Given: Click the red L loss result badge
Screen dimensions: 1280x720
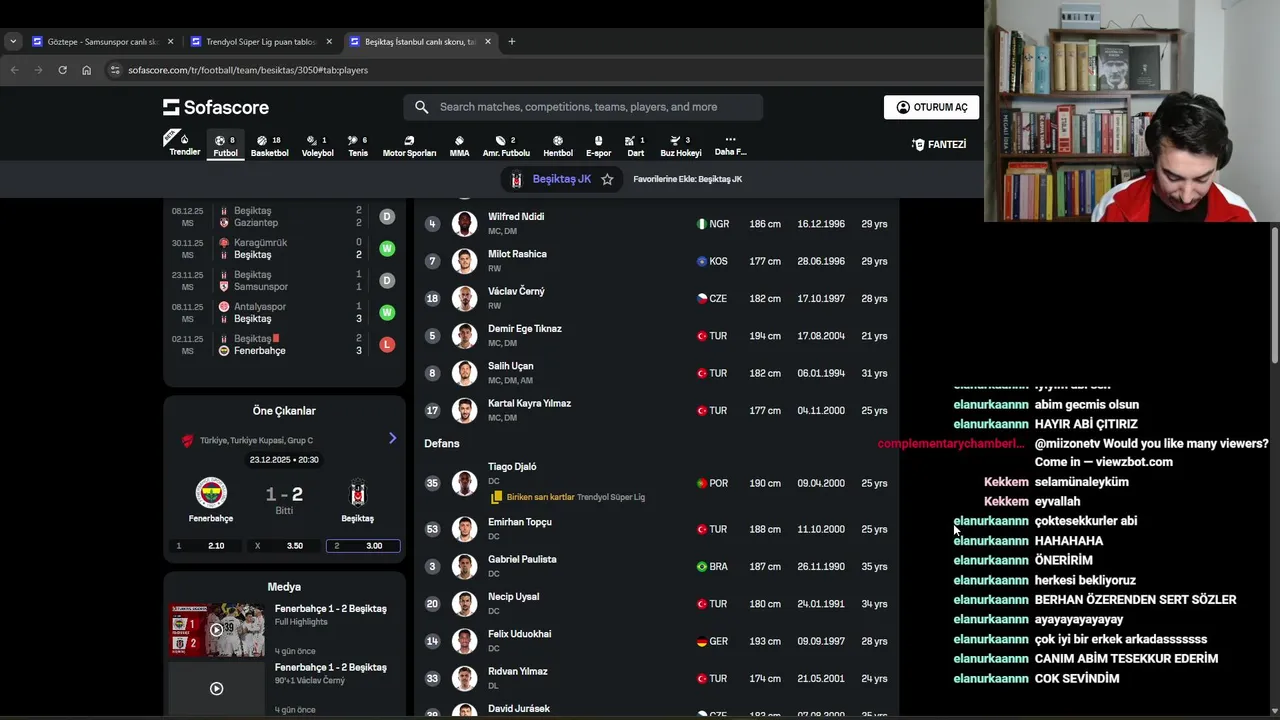Looking at the screenshot, I should 387,345.
